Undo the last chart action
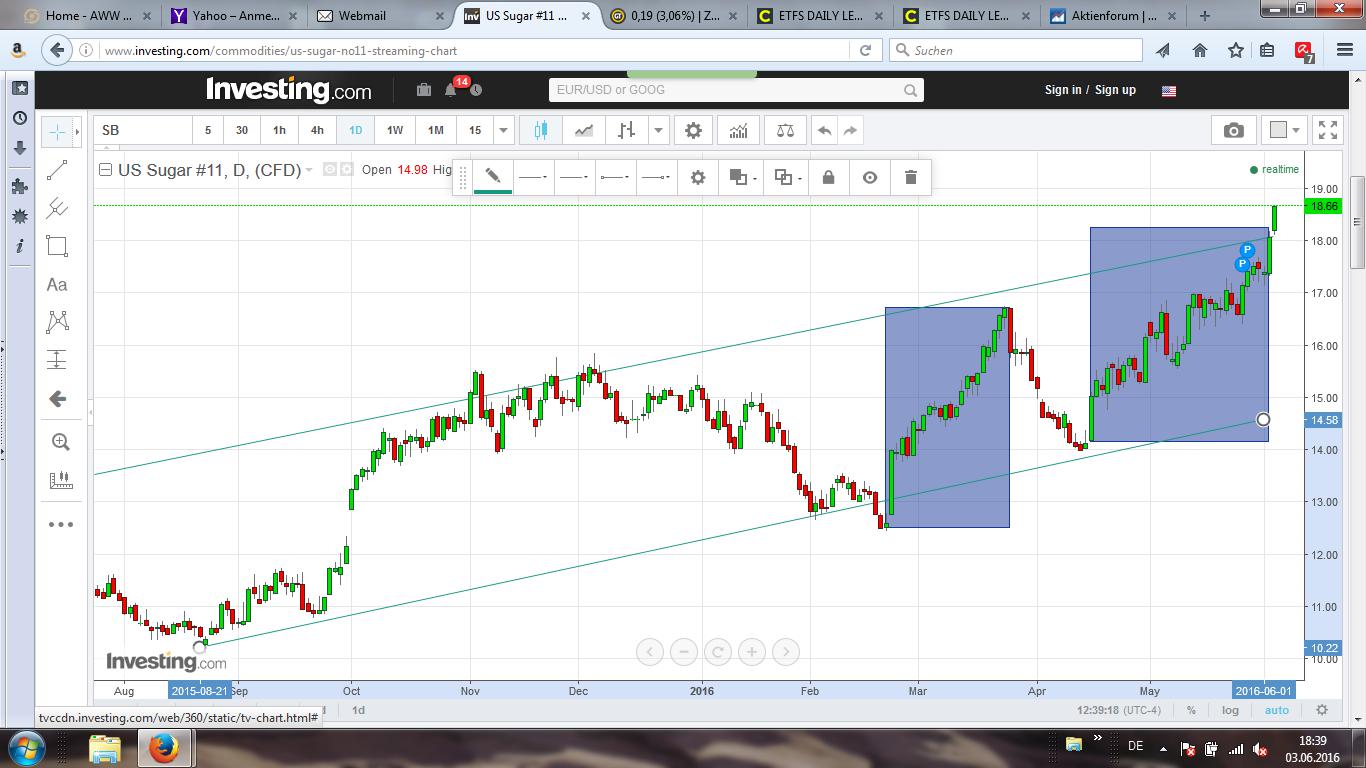The width and height of the screenshot is (1366, 768). (824, 130)
